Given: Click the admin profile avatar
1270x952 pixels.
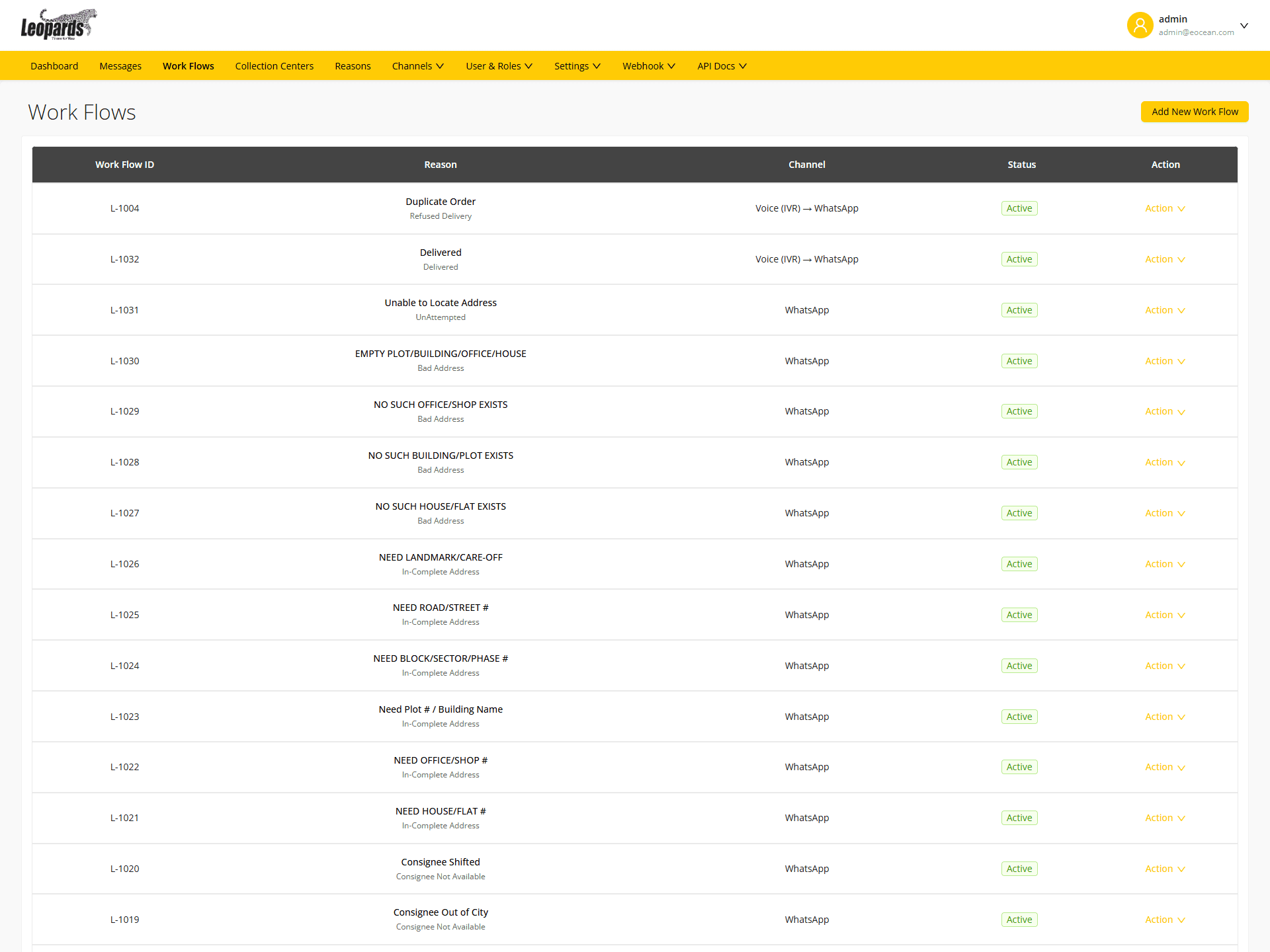Looking at the screenshot, I should coord(1140,25).
